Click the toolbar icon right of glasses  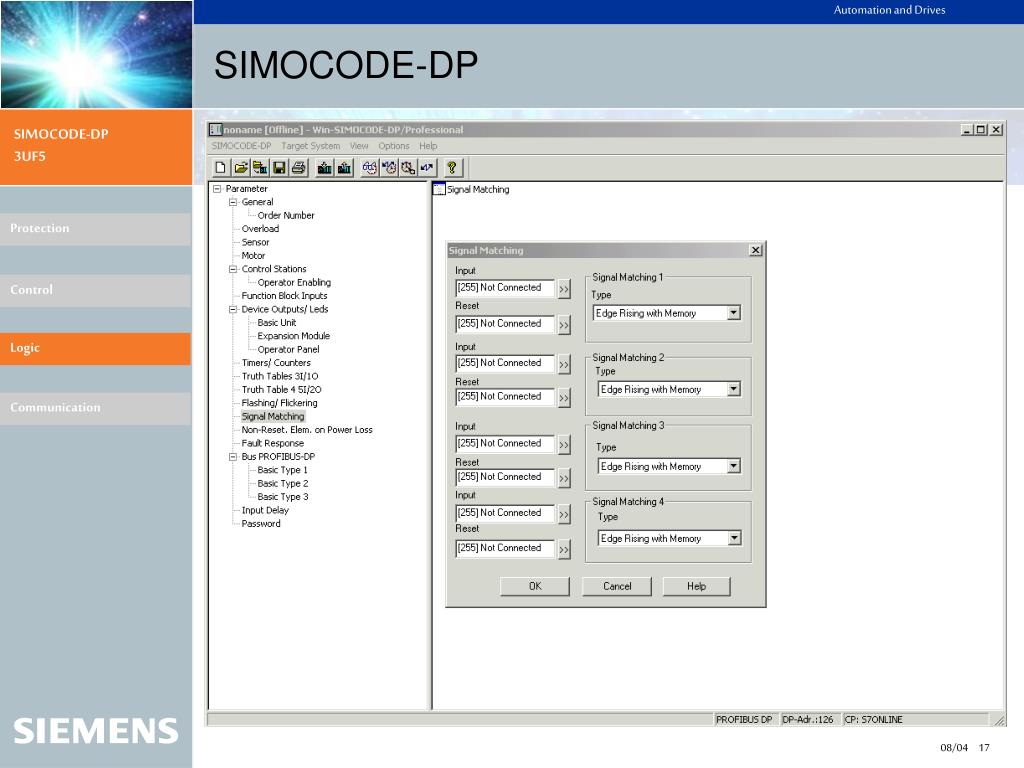(x=389, y=168)
